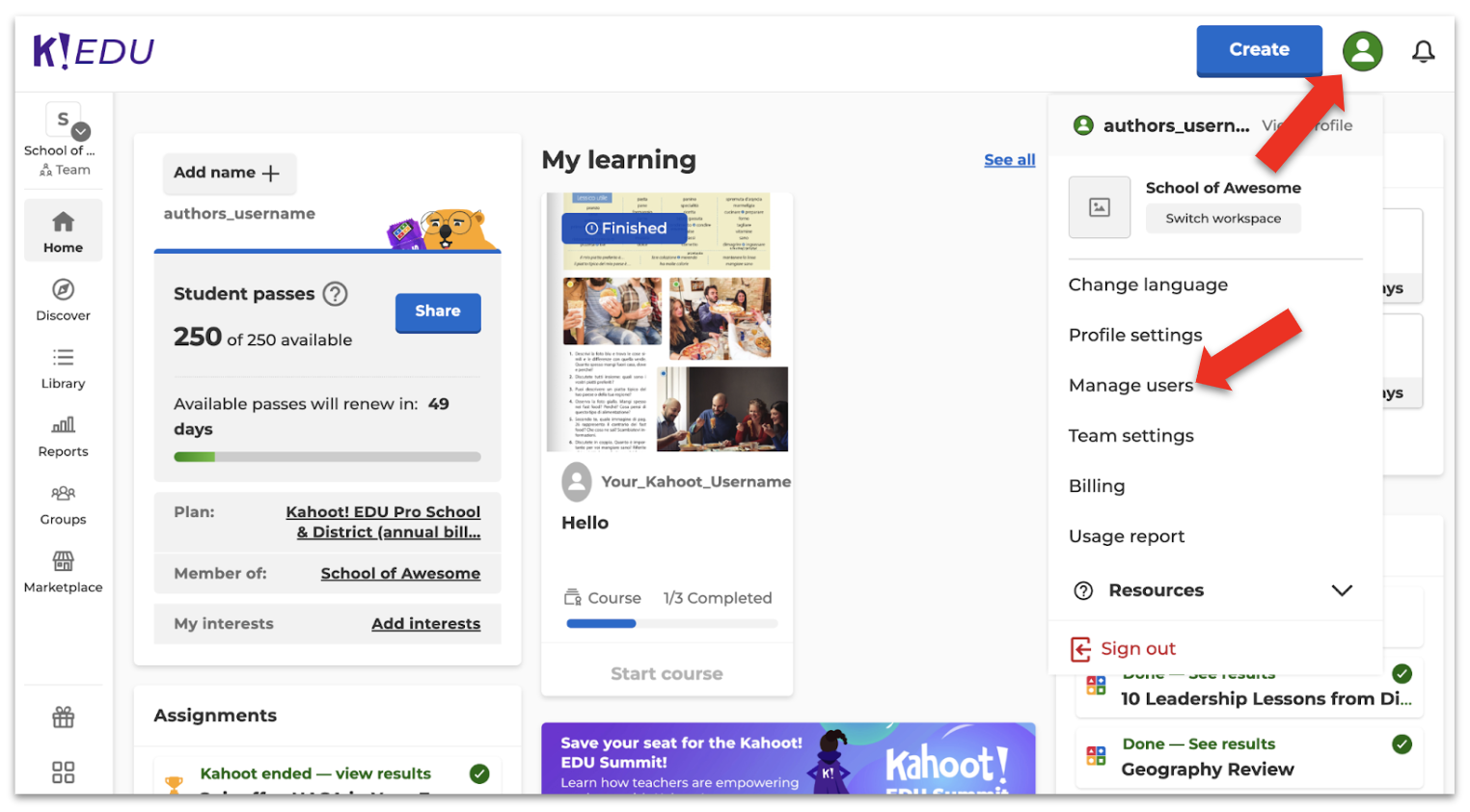
Task: Open Billing from the account menu
Action: pyautogui.click(x=1096, y=486)
